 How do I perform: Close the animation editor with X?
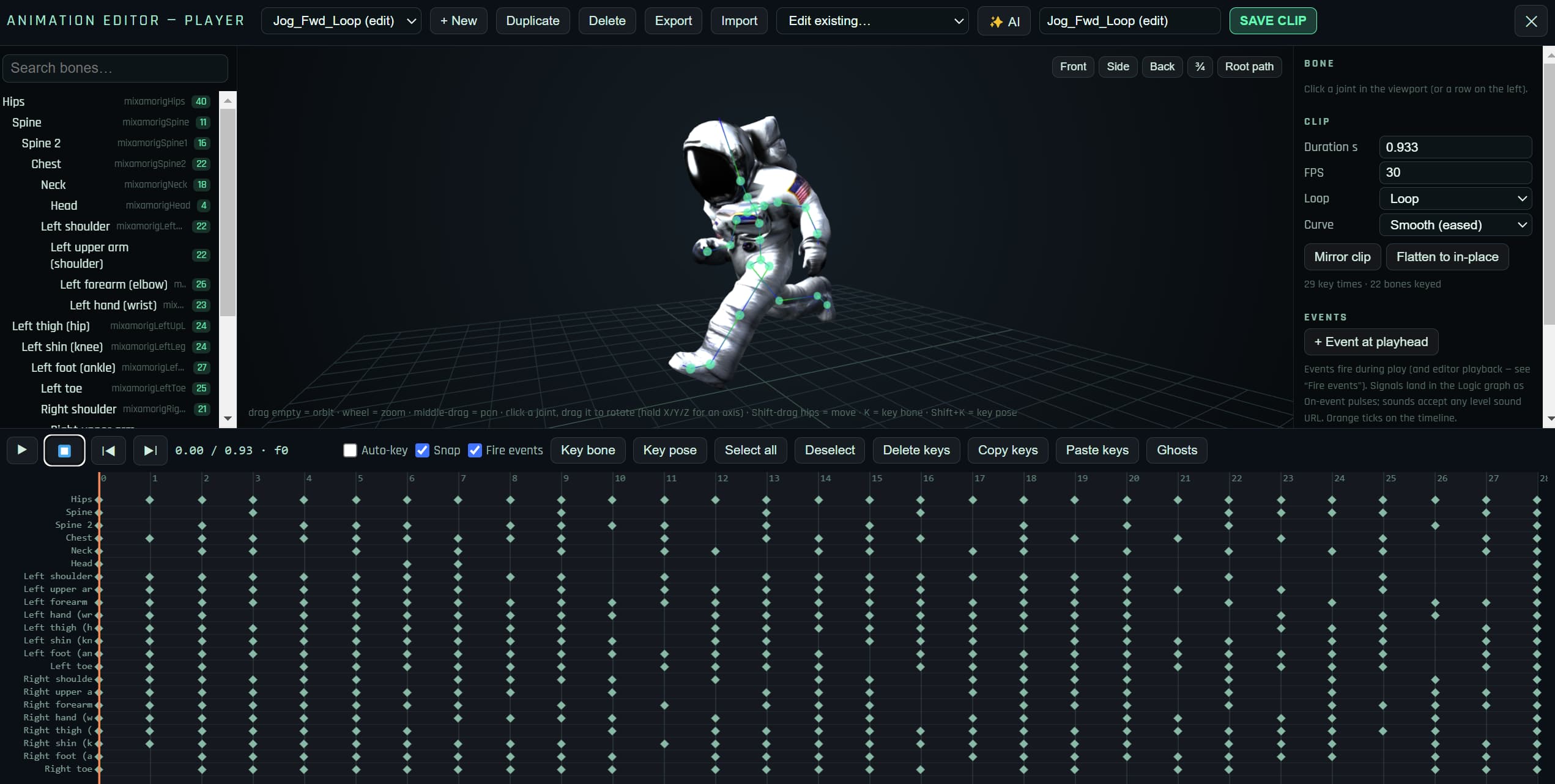click(1531, 21)
